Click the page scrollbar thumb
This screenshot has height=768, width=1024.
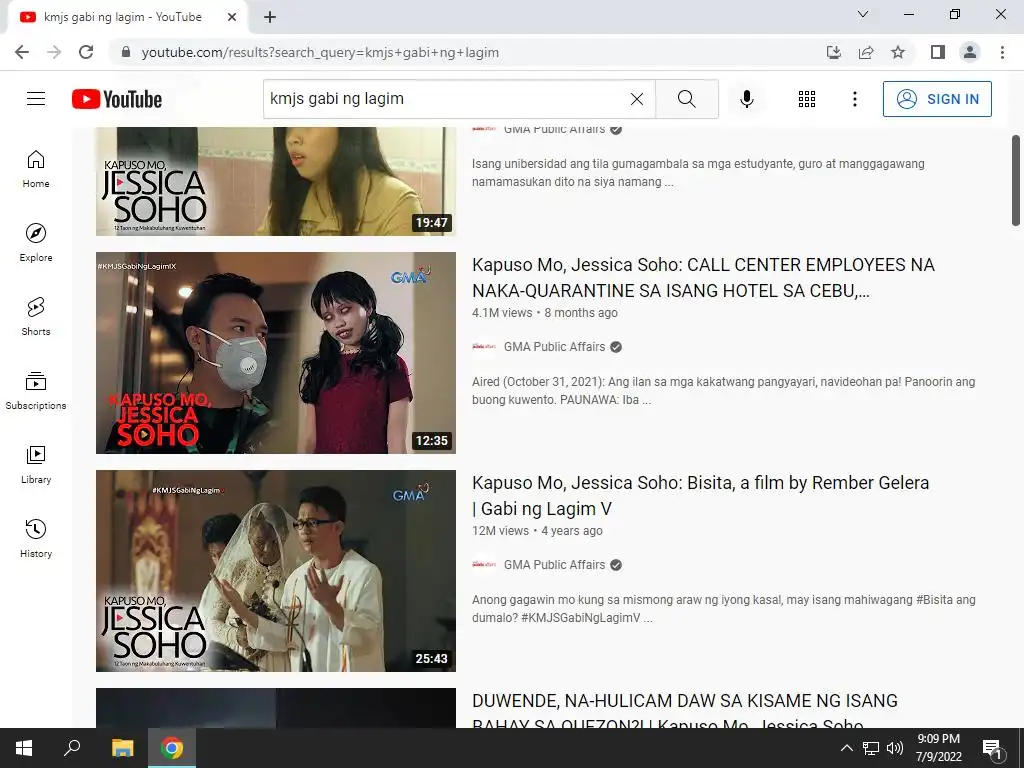tap(1016, 180)
